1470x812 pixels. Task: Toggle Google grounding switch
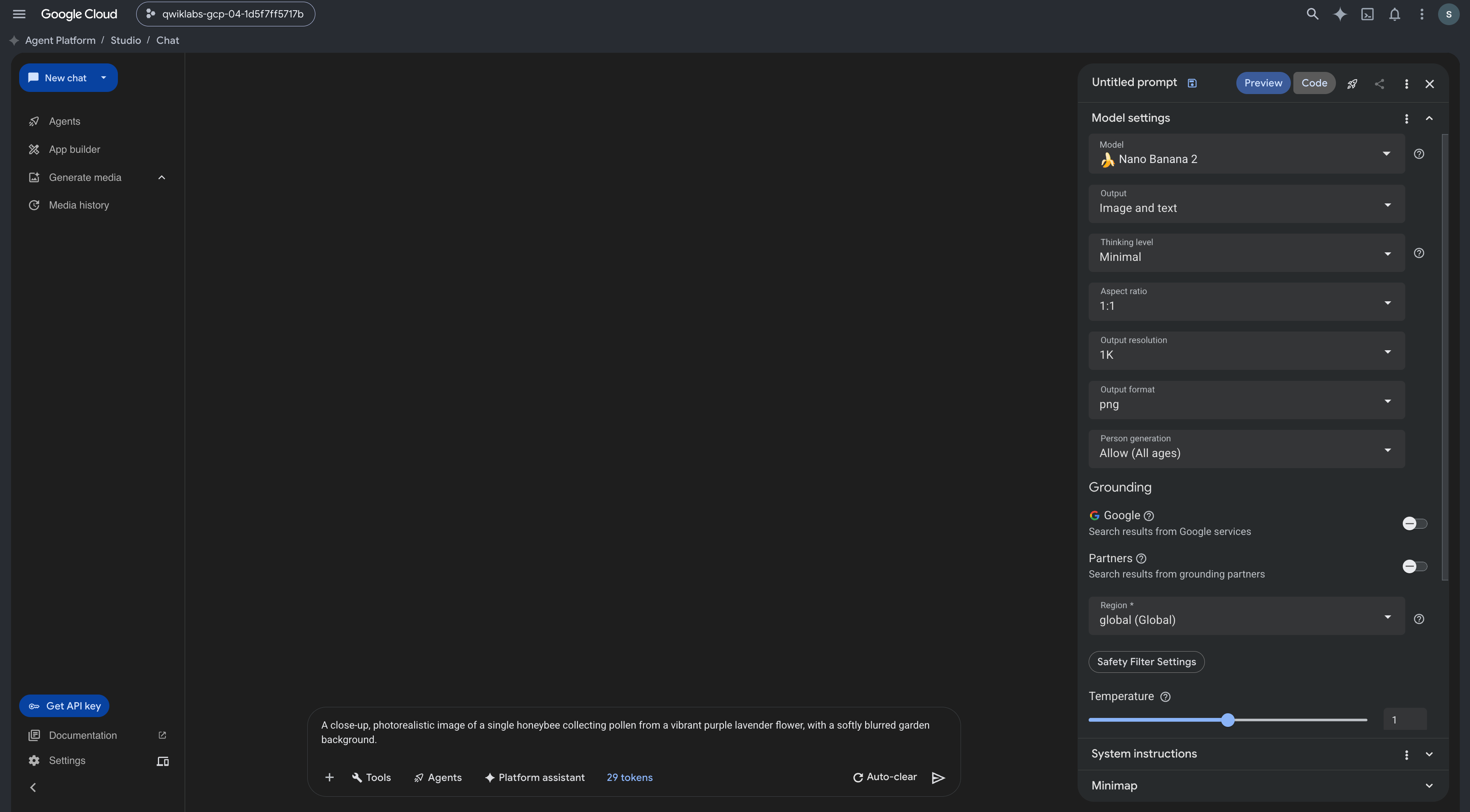(1415, 523)
